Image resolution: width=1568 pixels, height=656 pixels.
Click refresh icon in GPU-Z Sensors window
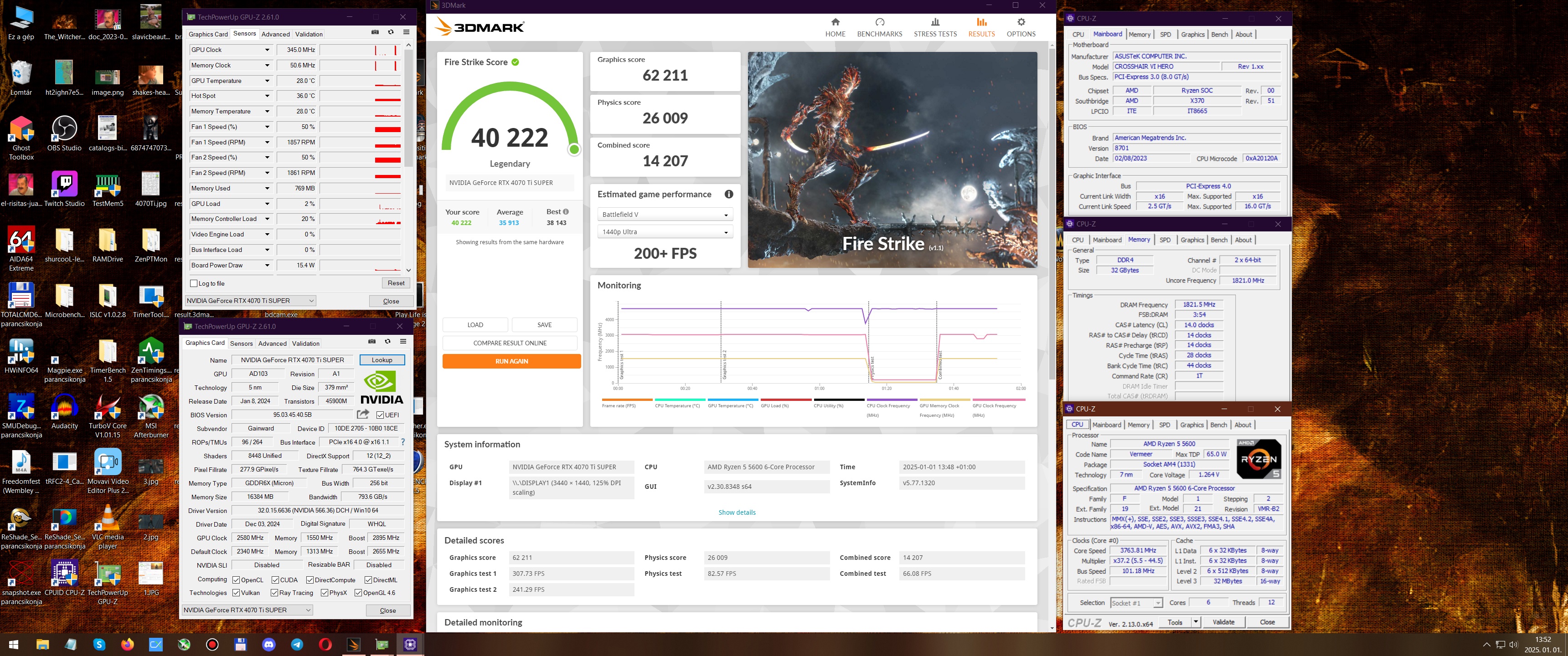391,32
